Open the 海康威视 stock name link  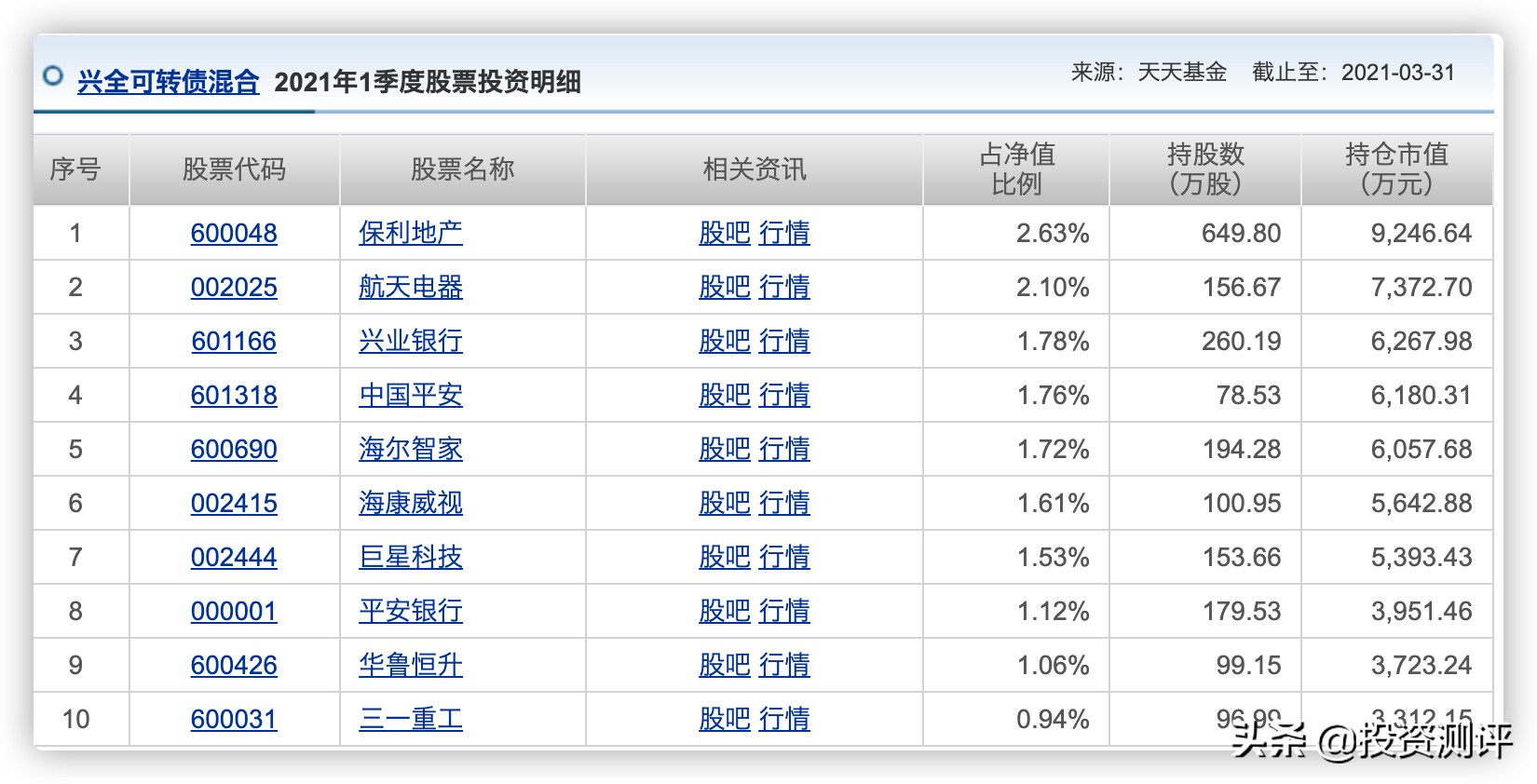click(x=411, y=503)
